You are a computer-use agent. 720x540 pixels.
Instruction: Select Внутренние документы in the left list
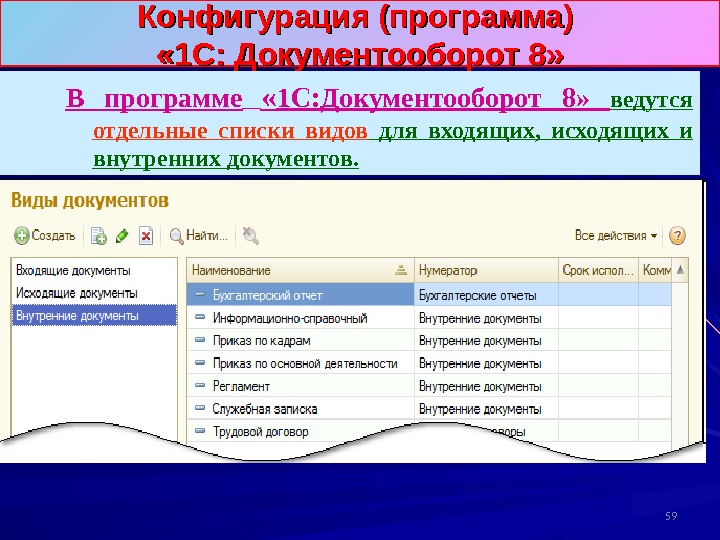coord(94,315)
